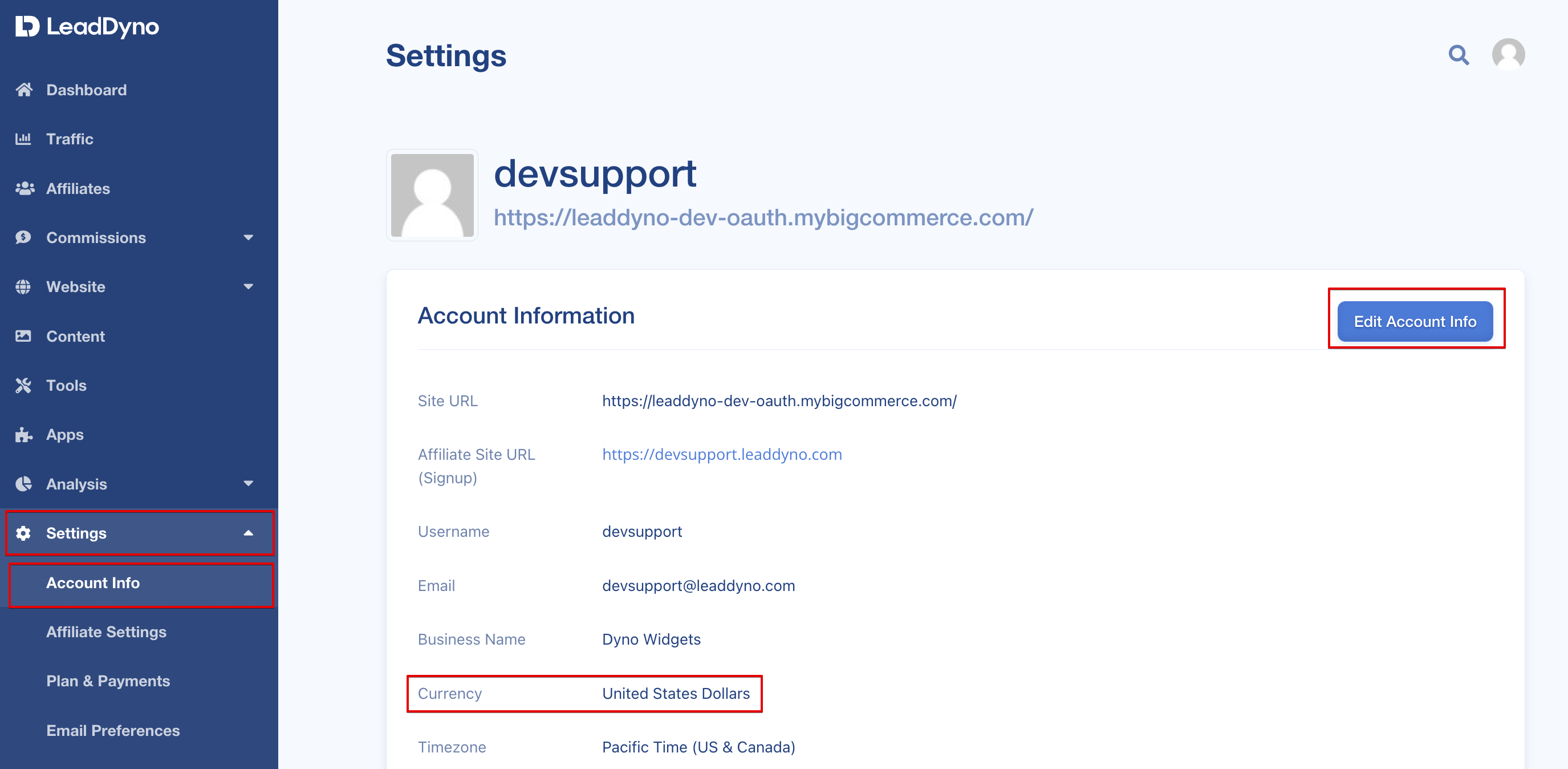Click the Settings gear icon

[23, 533]
